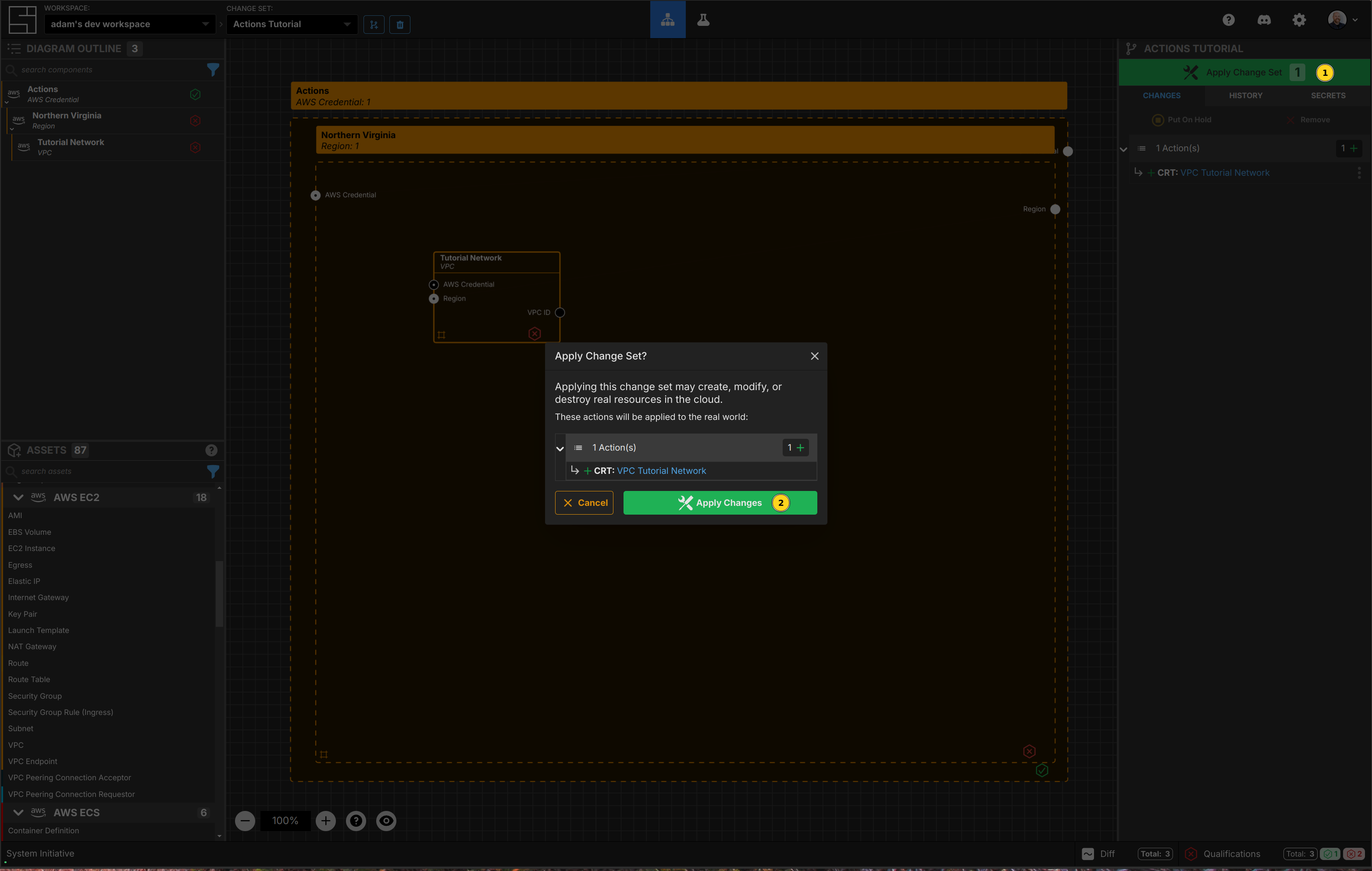This screenshot has width=1372, height=871.
Task: Select Tutorial Network VPC in outline
Action: [118, 147]
